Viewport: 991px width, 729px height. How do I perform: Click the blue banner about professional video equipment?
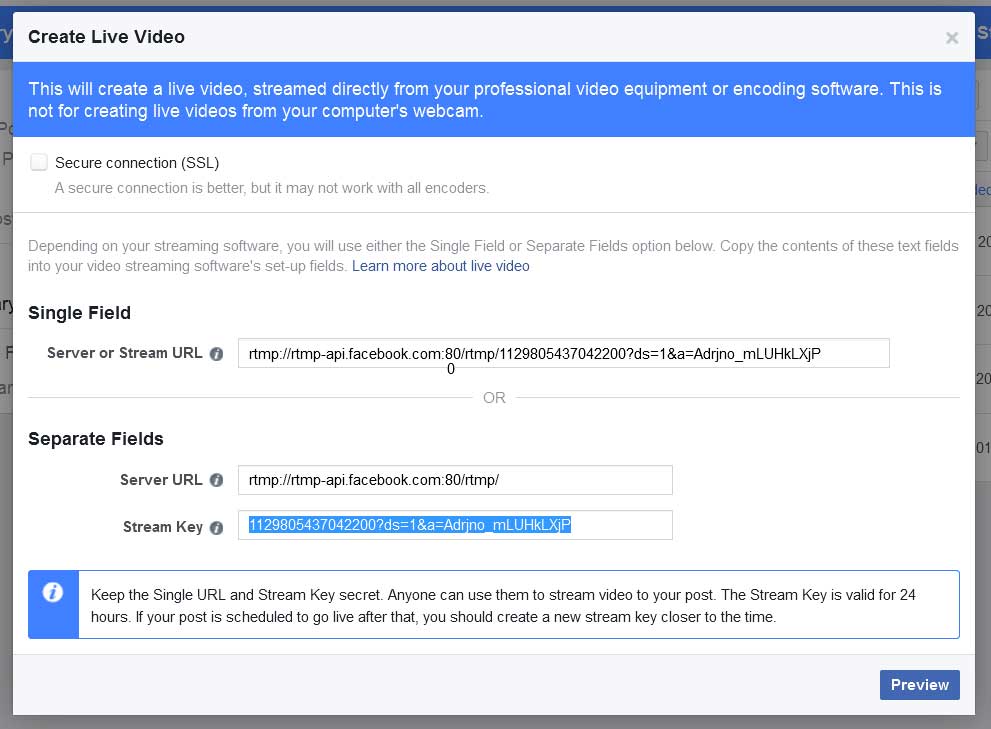[x=494, y=99]
